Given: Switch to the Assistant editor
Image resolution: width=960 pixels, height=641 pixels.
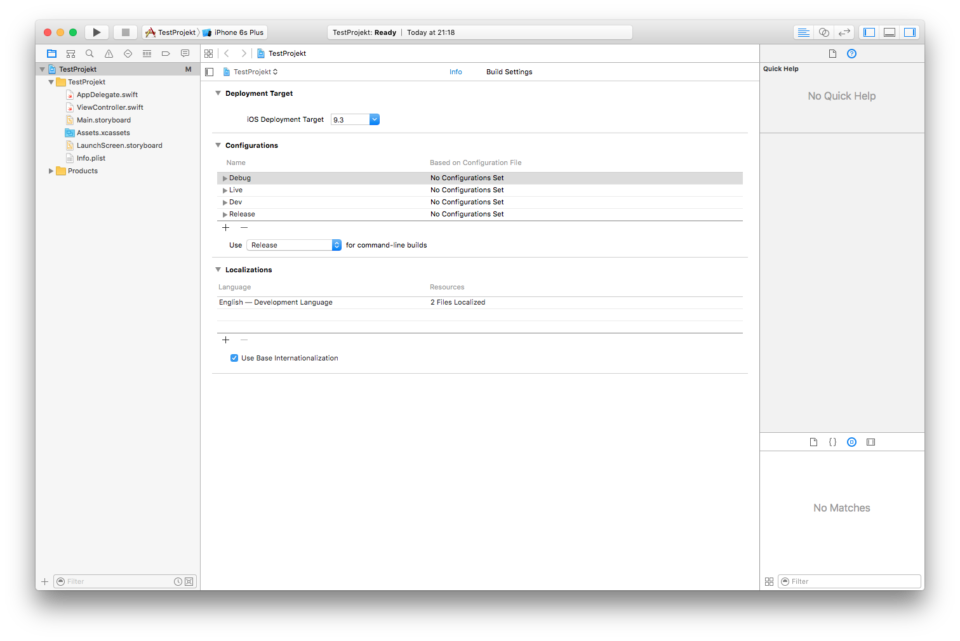Looking at the screenshot, I should (x=823, y=32).
